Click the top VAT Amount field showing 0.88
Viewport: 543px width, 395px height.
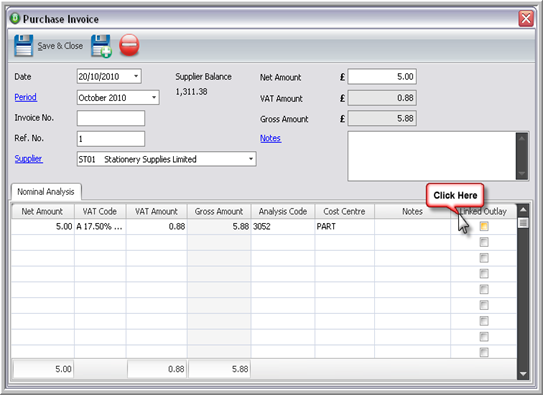pos(382,98)
